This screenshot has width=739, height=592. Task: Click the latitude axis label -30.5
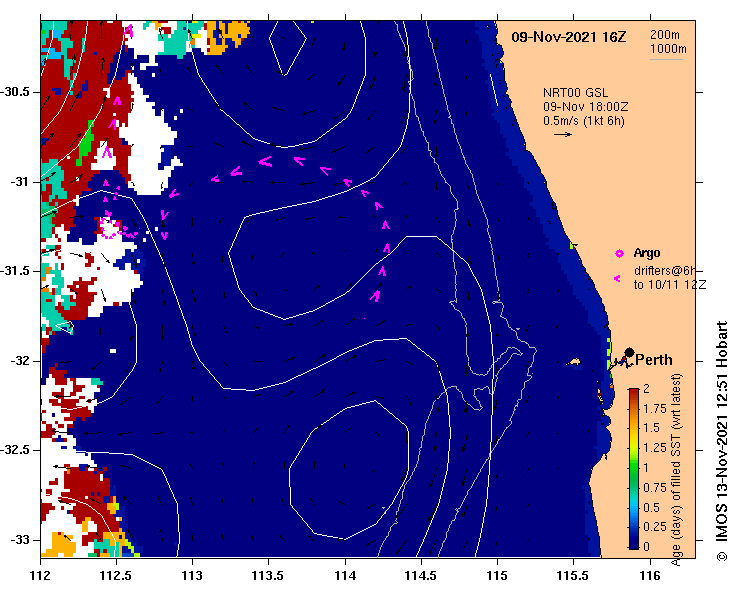(15, 91)
